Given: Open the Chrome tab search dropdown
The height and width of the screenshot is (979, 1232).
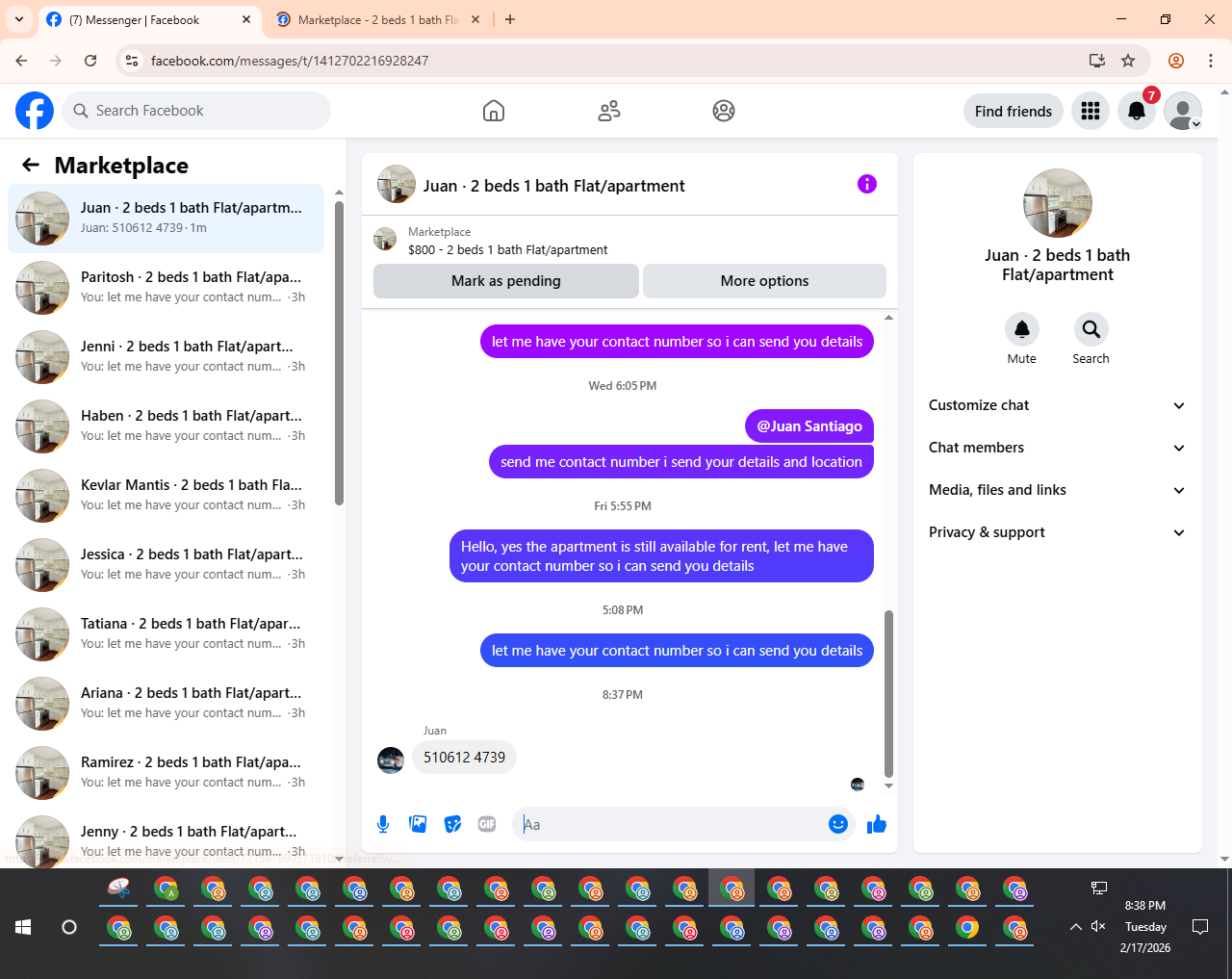Looking at the screenshot, I should click(x=19, y=19).
